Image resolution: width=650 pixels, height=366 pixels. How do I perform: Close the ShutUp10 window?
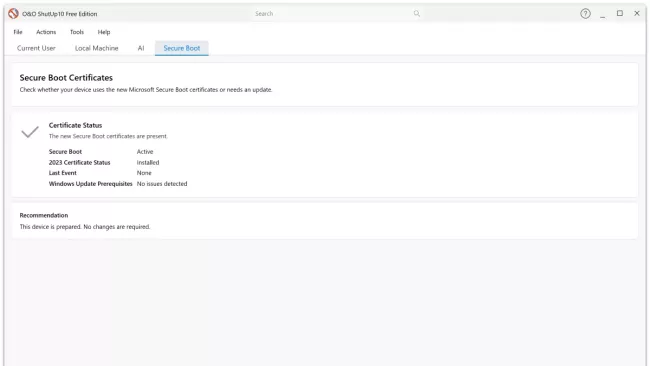coord(637,13)
